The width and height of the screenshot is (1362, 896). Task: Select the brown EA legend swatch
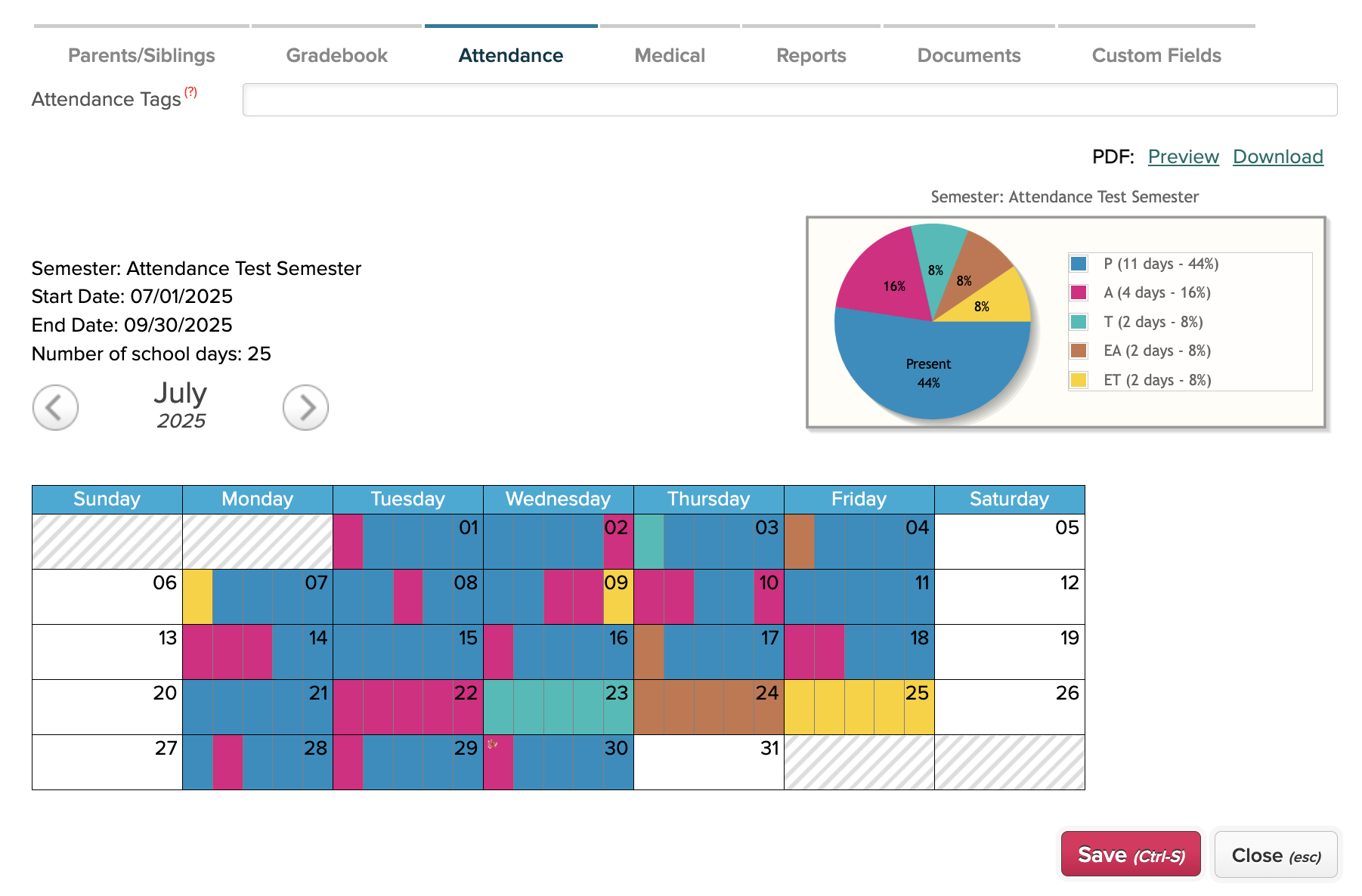pyautogui.click(x=1079, y=351)
